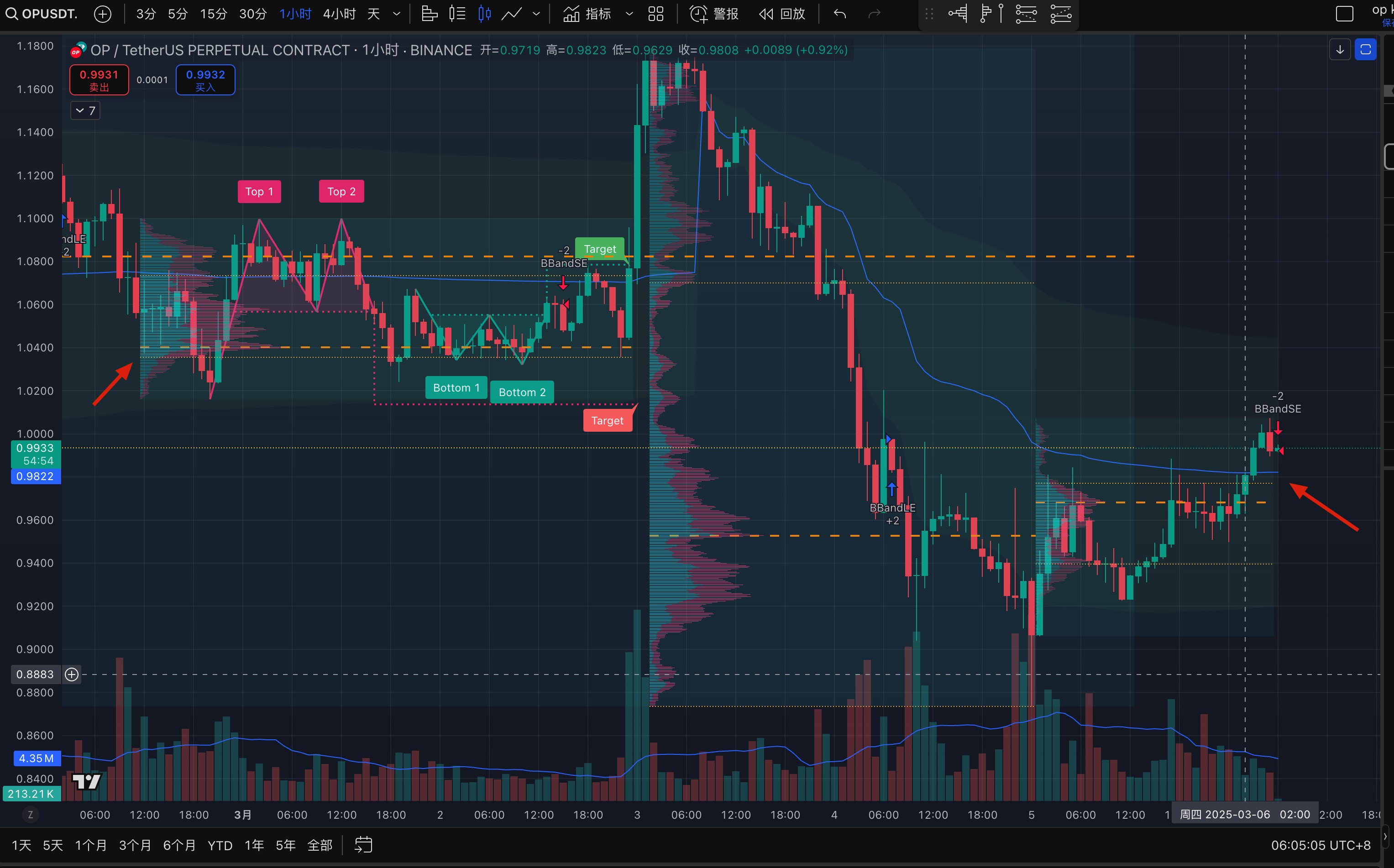1394x868 pixels.
Task: Click the 0.8883 price plus marker
Action: coord(72,674)
